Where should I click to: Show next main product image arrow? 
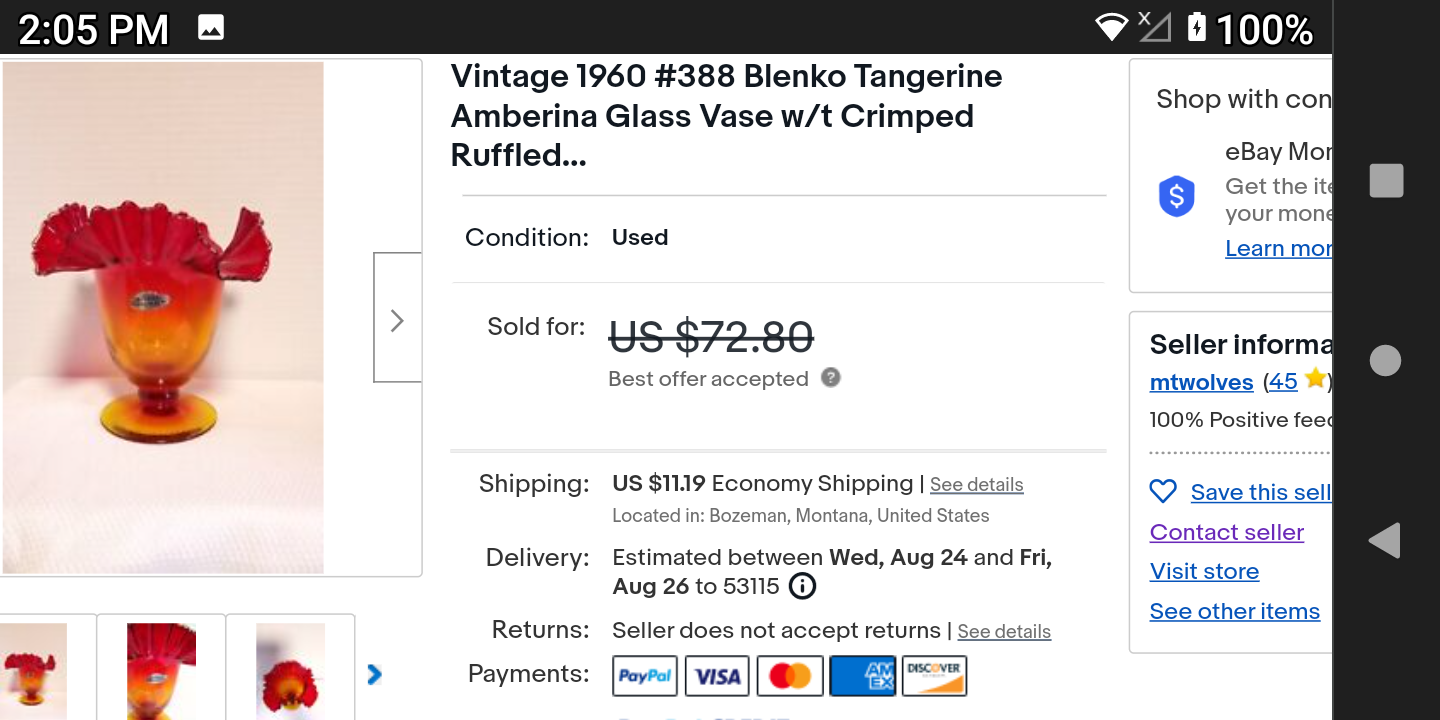click(x=397, y=320)
